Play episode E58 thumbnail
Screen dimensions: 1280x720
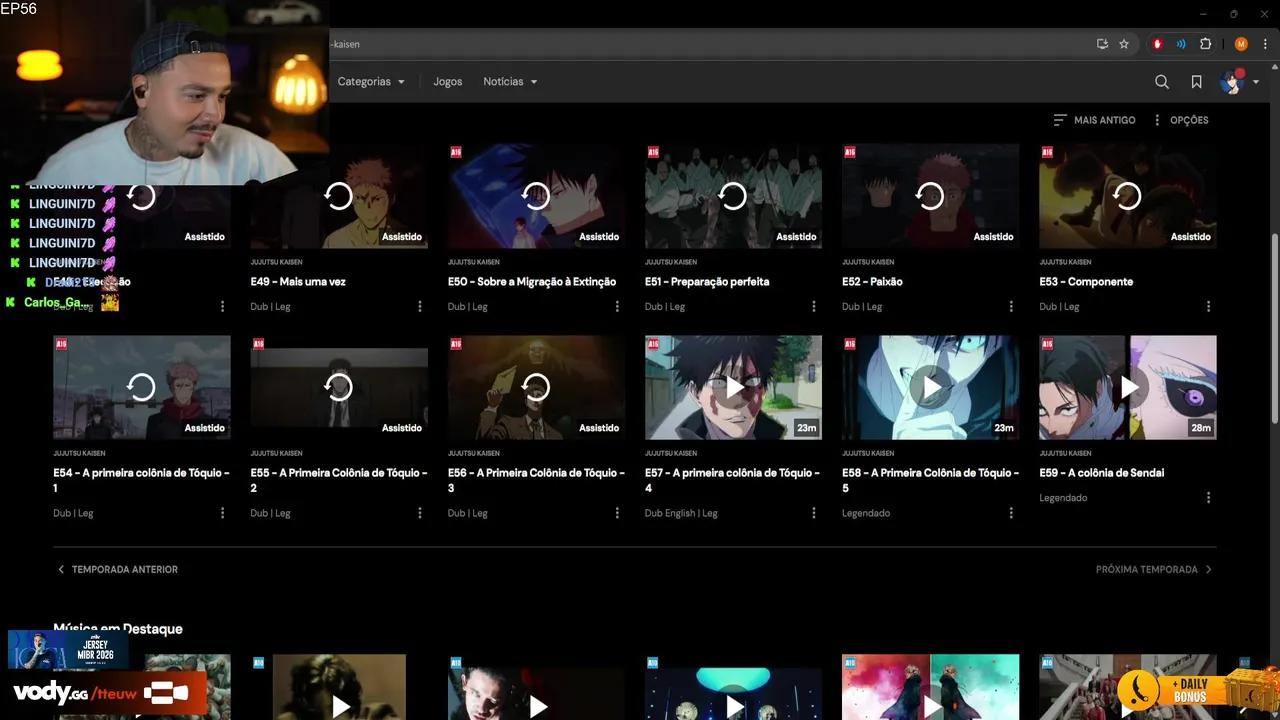pyautogui.click(x=930, y=387)
